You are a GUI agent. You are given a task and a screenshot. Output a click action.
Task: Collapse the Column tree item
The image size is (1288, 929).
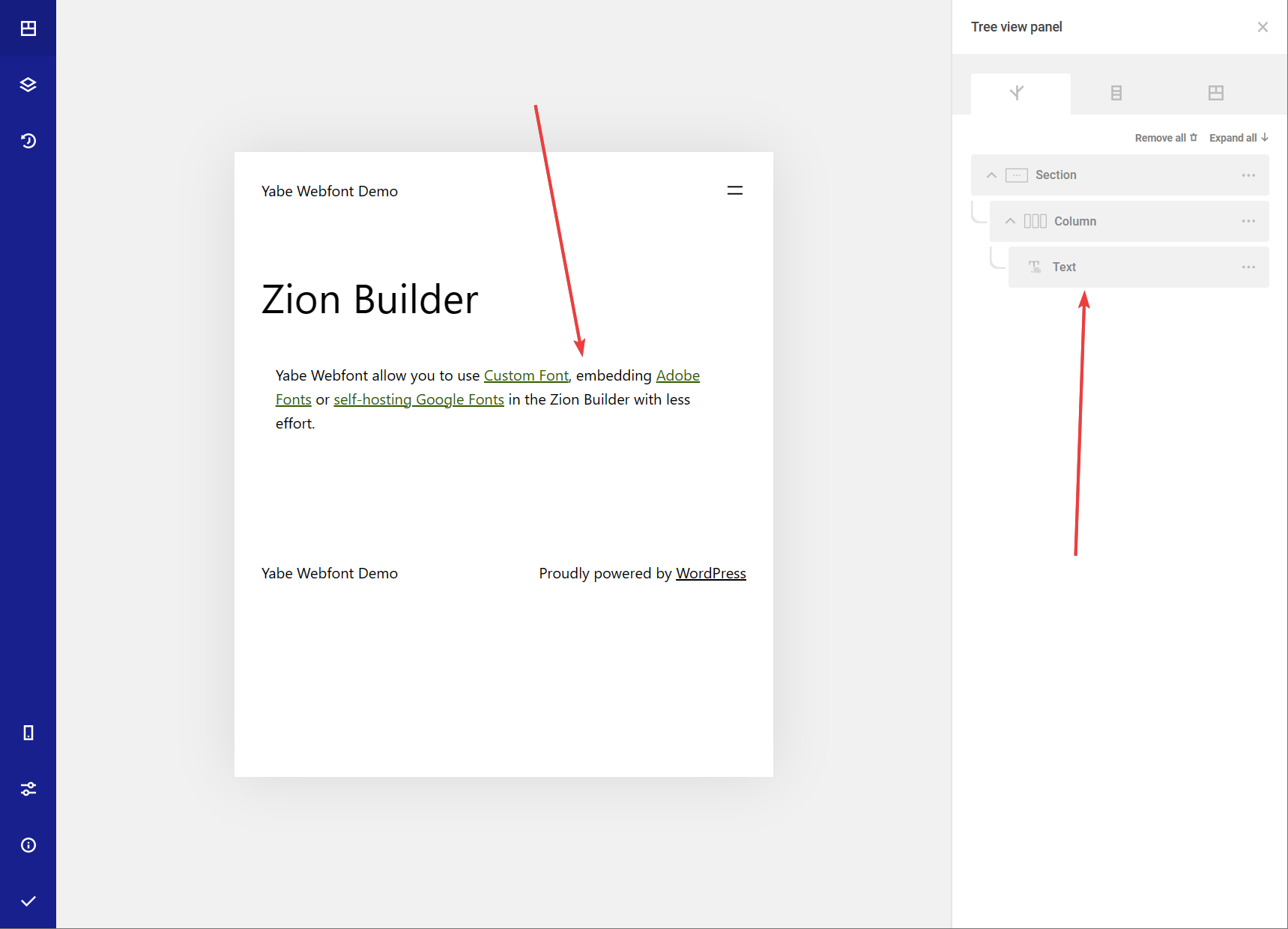(1010, 221)
